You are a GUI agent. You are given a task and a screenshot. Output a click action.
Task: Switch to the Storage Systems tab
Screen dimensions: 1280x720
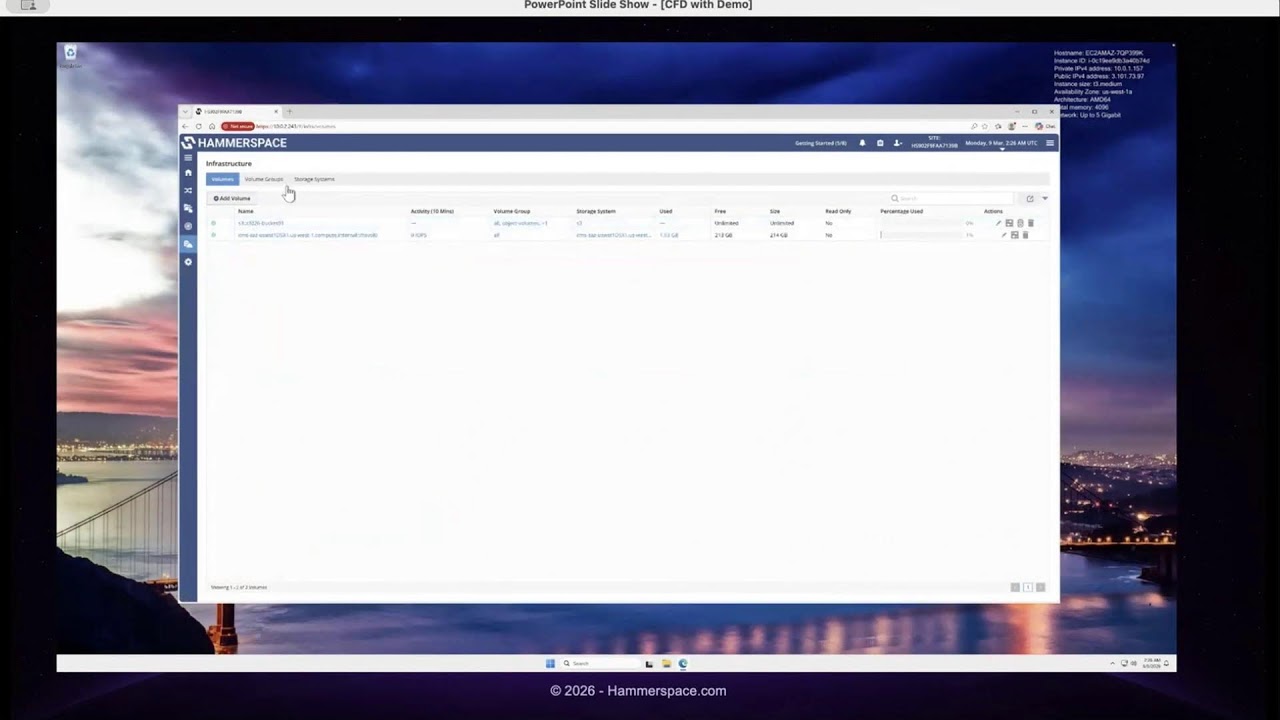[314, 179]
